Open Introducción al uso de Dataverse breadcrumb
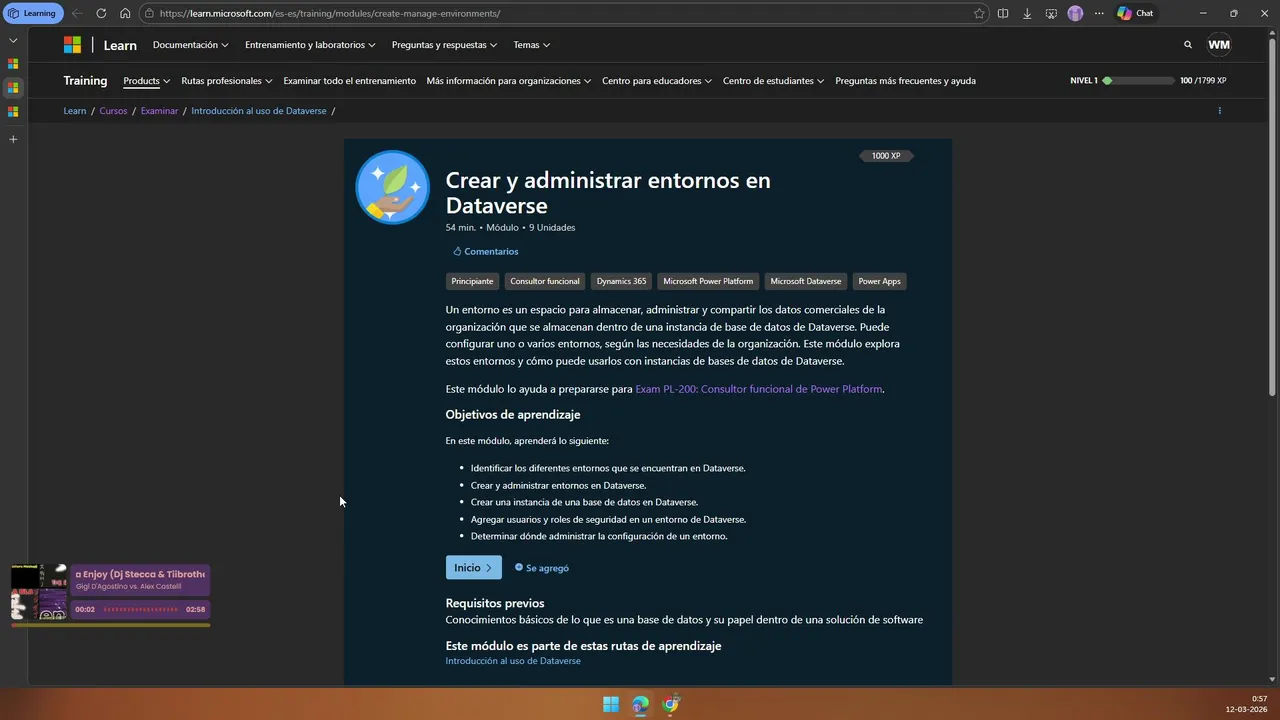This screenshot has height=720, width=1280. coord(259,111)
